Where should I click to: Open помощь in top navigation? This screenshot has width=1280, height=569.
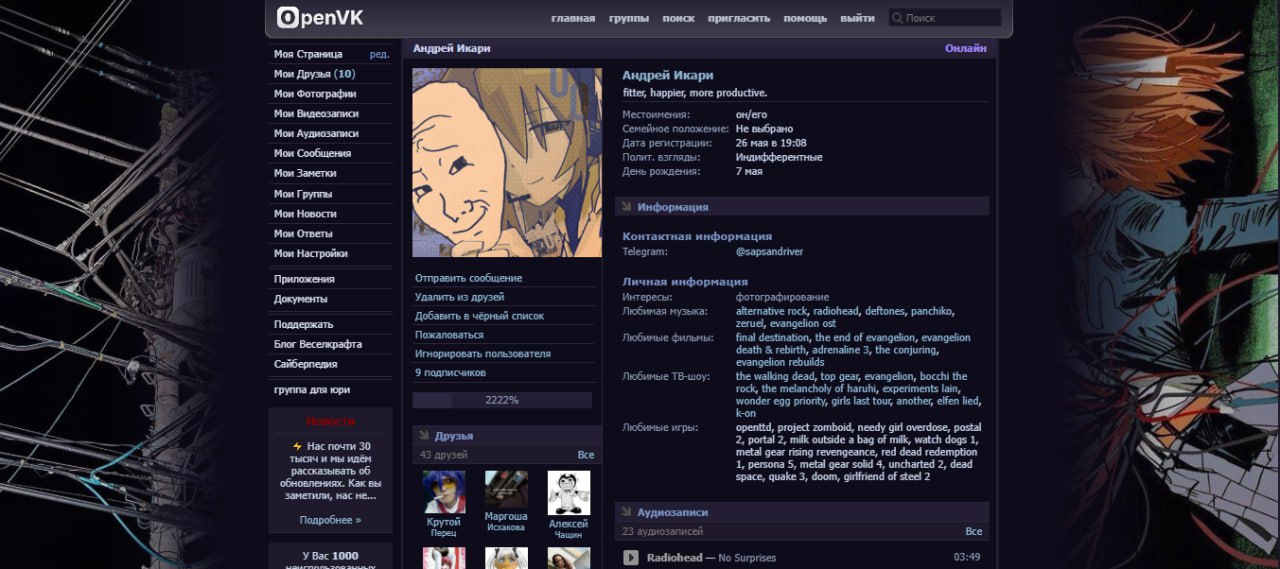[x=805, y=18]
